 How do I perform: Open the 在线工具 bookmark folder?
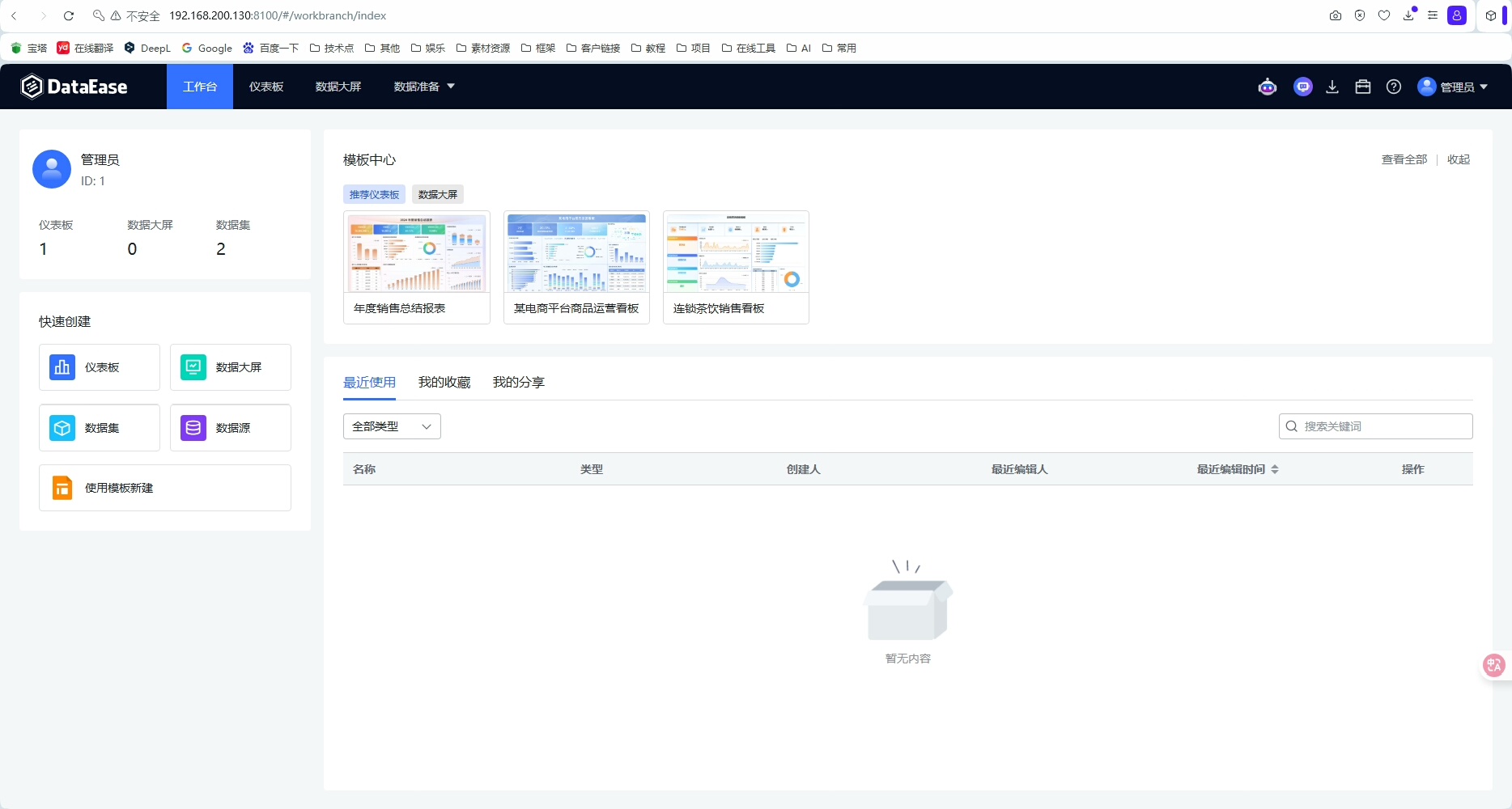tap(749, 49)
